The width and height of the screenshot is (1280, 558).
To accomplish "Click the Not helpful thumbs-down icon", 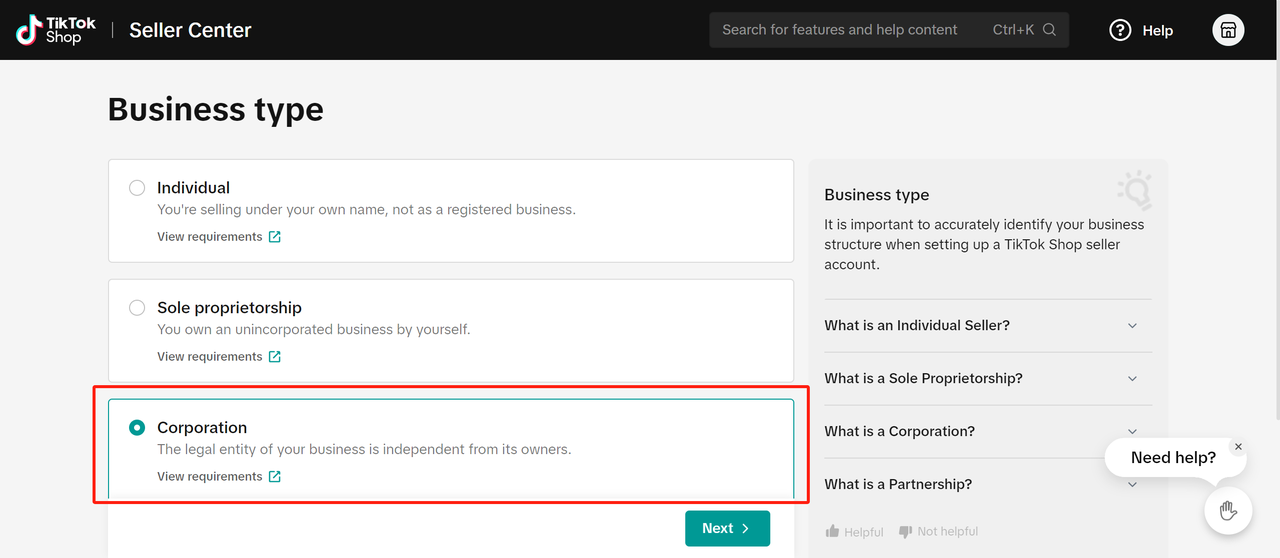I will pos(905,531).
